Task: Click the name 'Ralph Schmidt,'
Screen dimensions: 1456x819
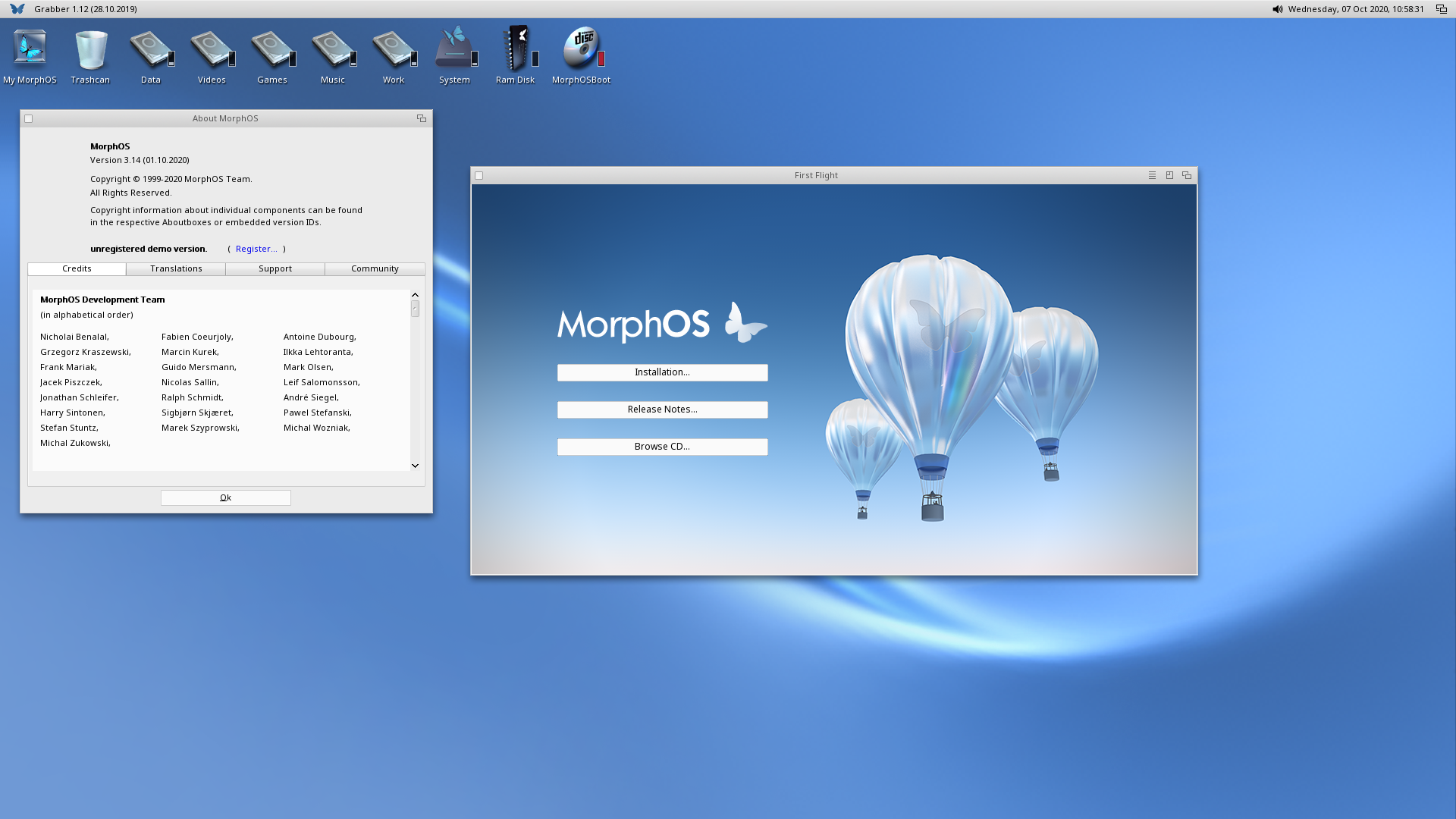Action: point(193,397)
